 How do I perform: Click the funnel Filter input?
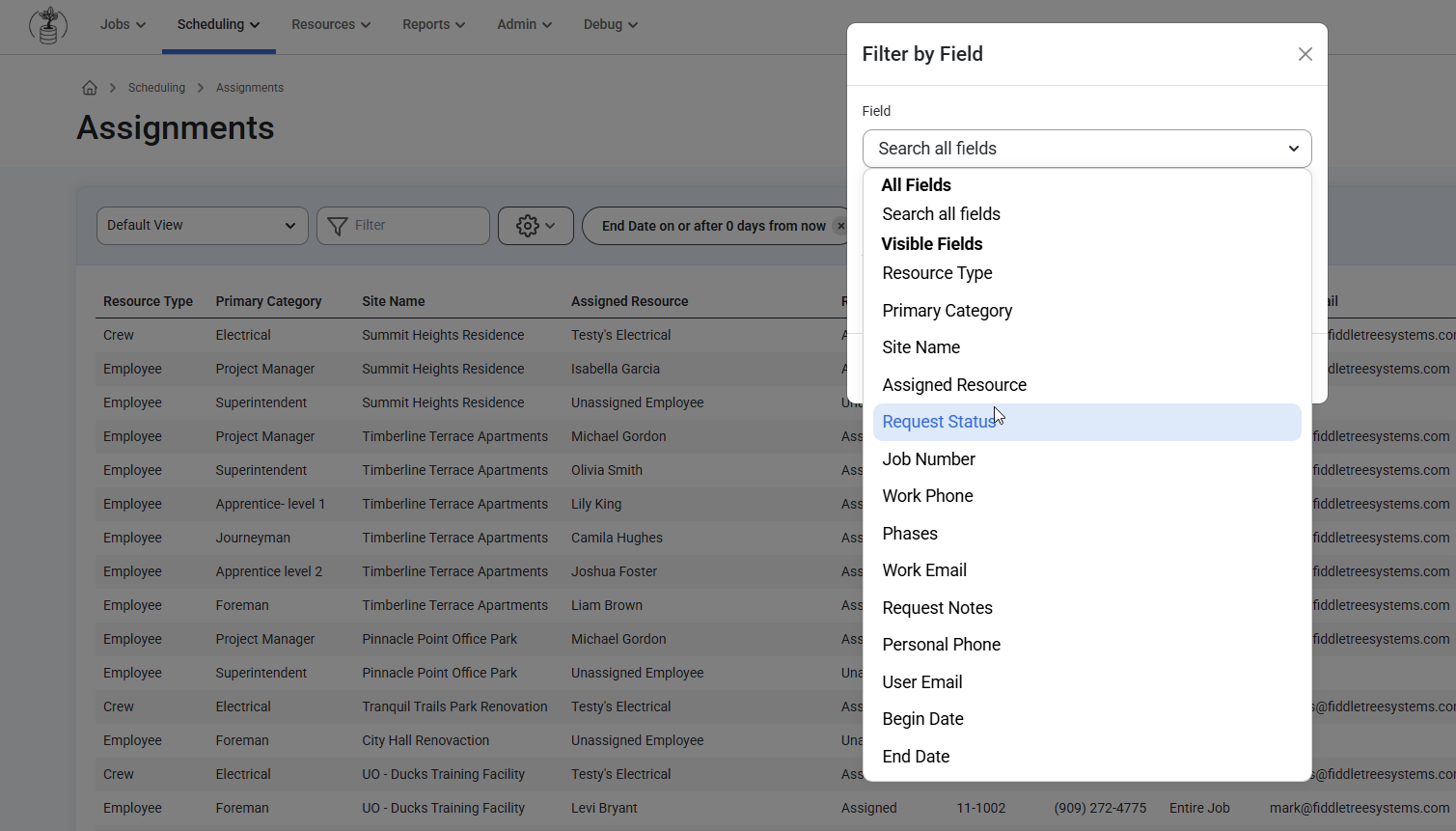pos(403,226)
